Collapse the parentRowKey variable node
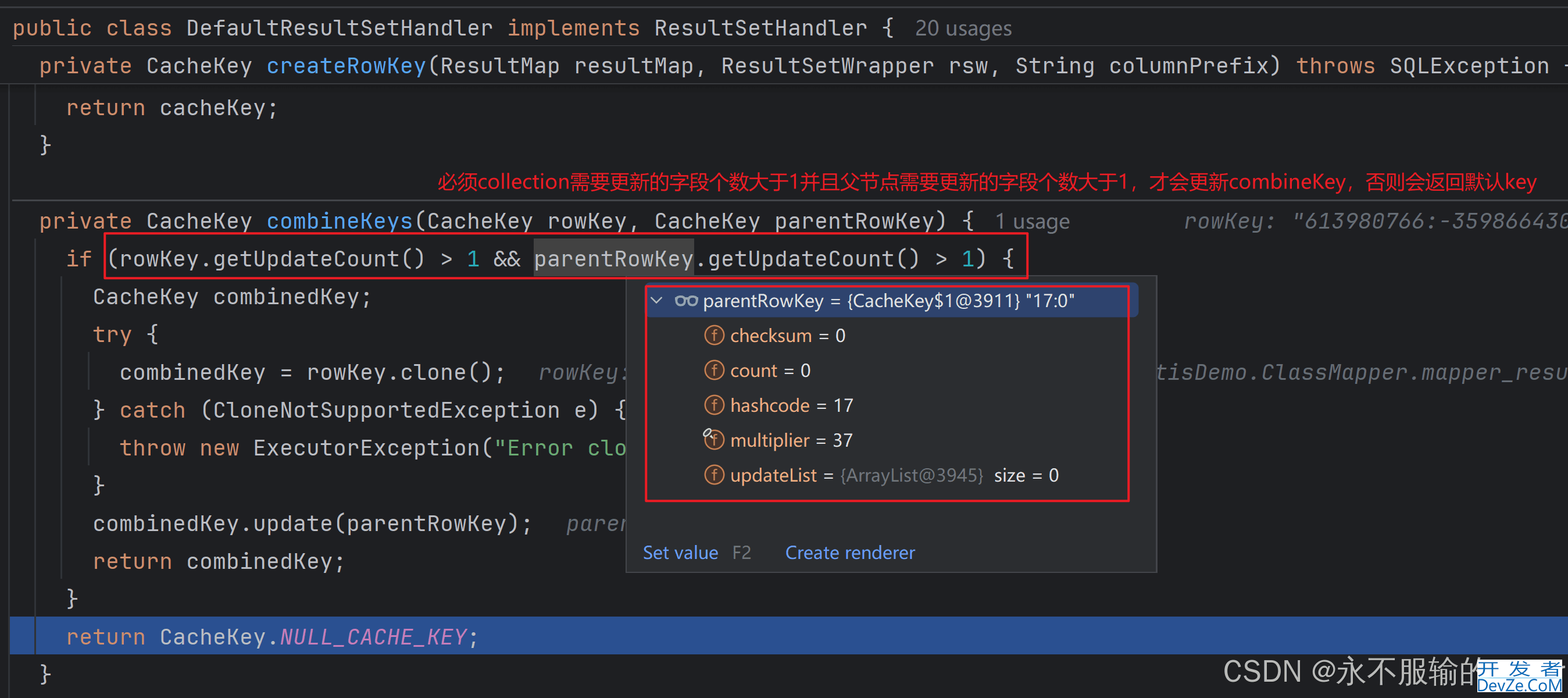Screen dimensions: 1568x698 (x=657, y=300)
